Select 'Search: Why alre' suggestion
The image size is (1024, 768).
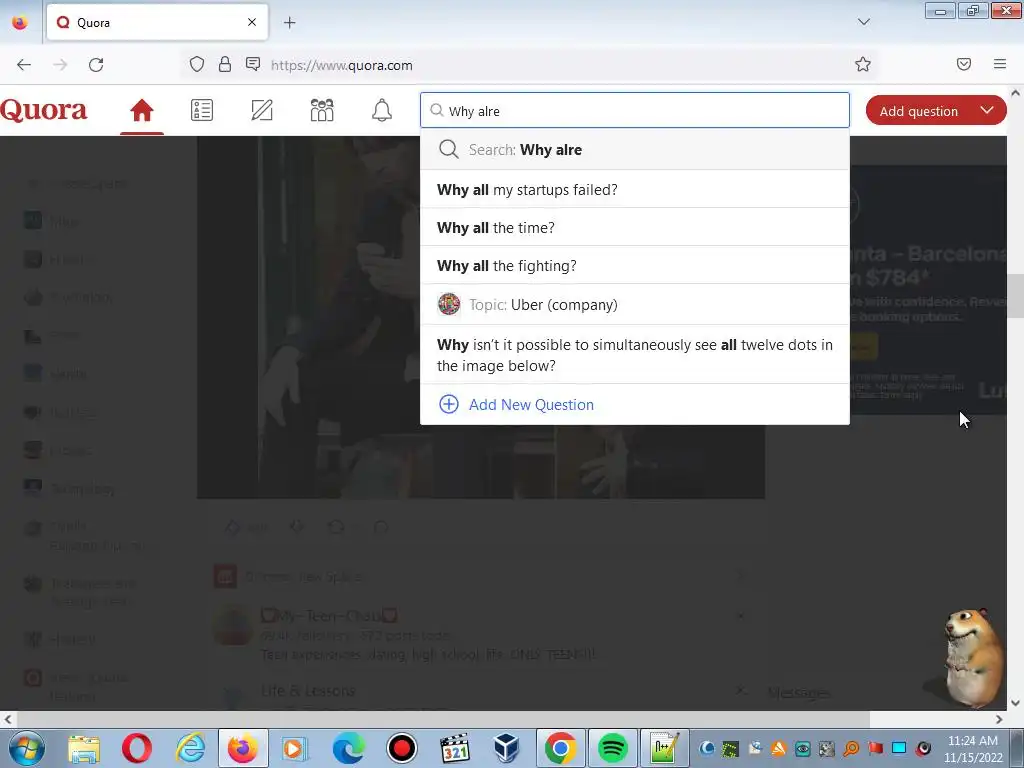[635, 150]
